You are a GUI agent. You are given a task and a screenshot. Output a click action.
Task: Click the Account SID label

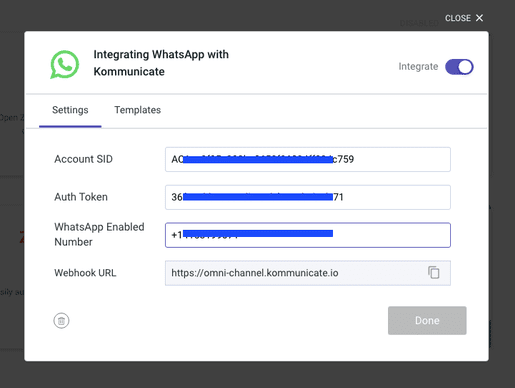pyautogui.click(x=83, y=159)
